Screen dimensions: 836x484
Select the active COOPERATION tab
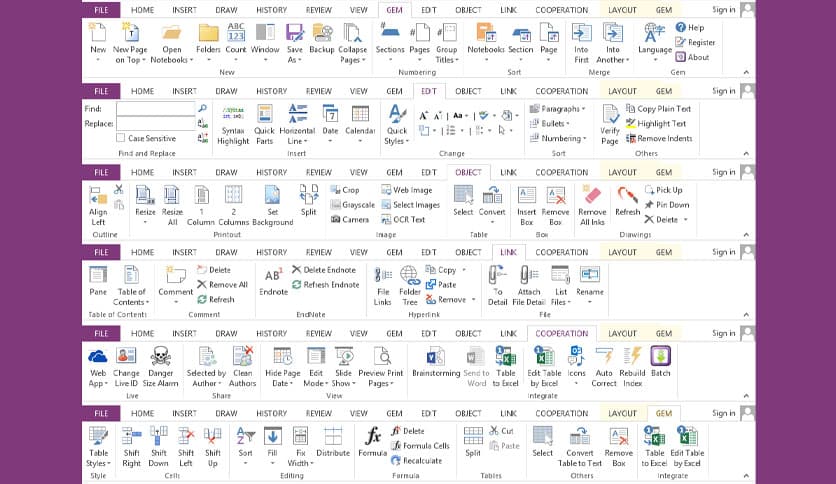(561, 333)
